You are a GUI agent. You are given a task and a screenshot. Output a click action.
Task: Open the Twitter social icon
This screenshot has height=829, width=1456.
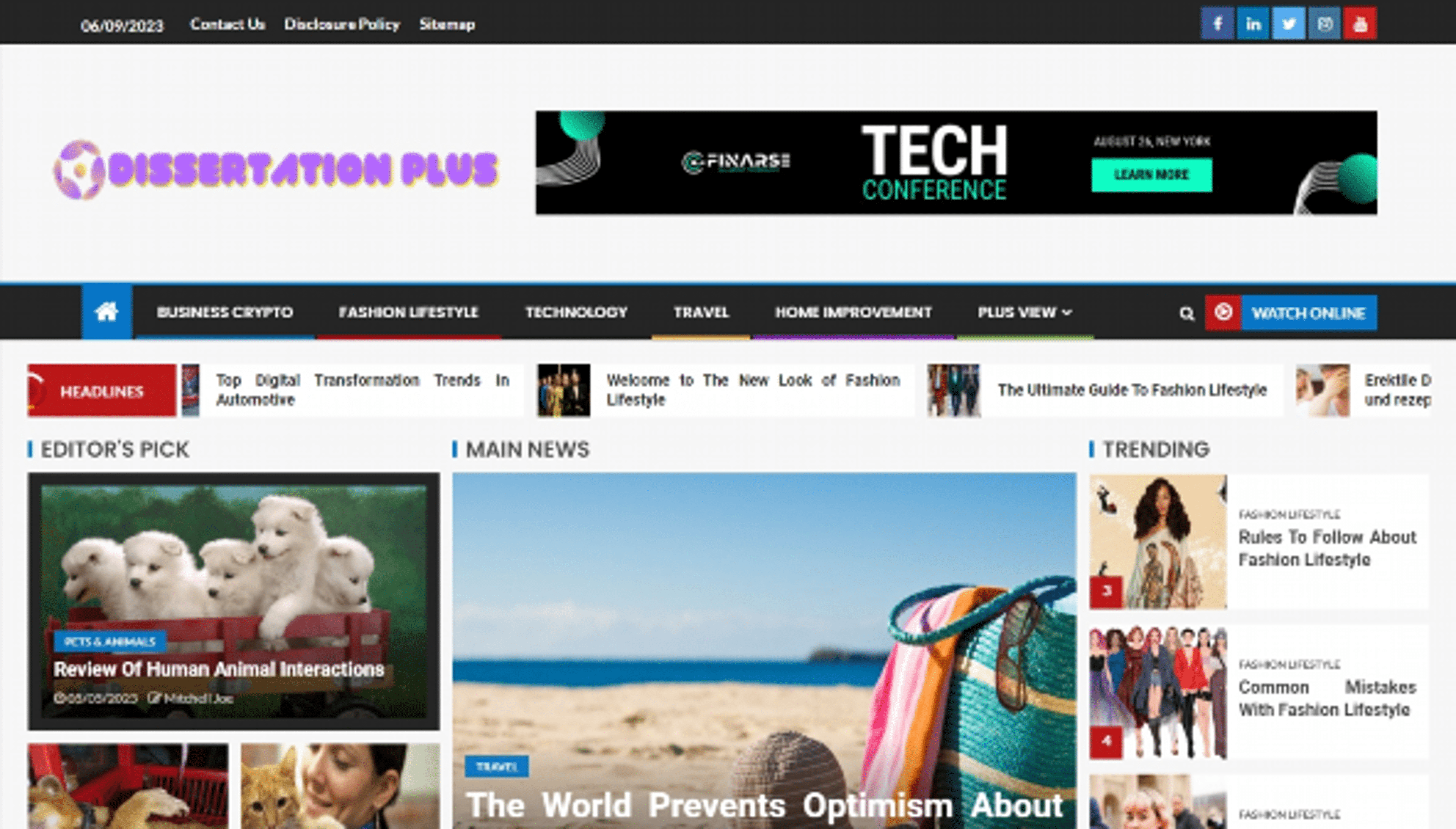[x=1288, y=24]
